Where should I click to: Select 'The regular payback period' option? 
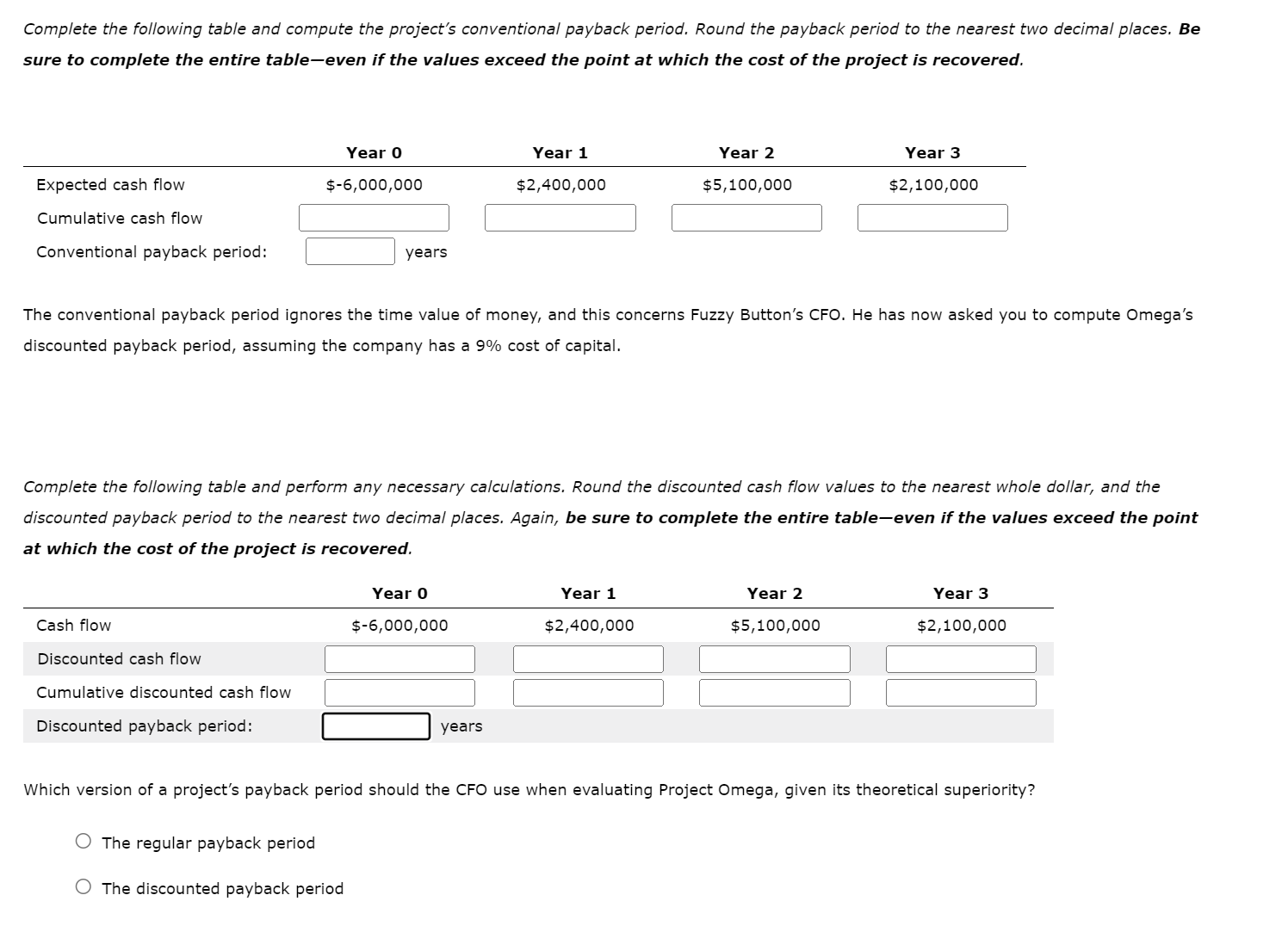coord(84,842)
